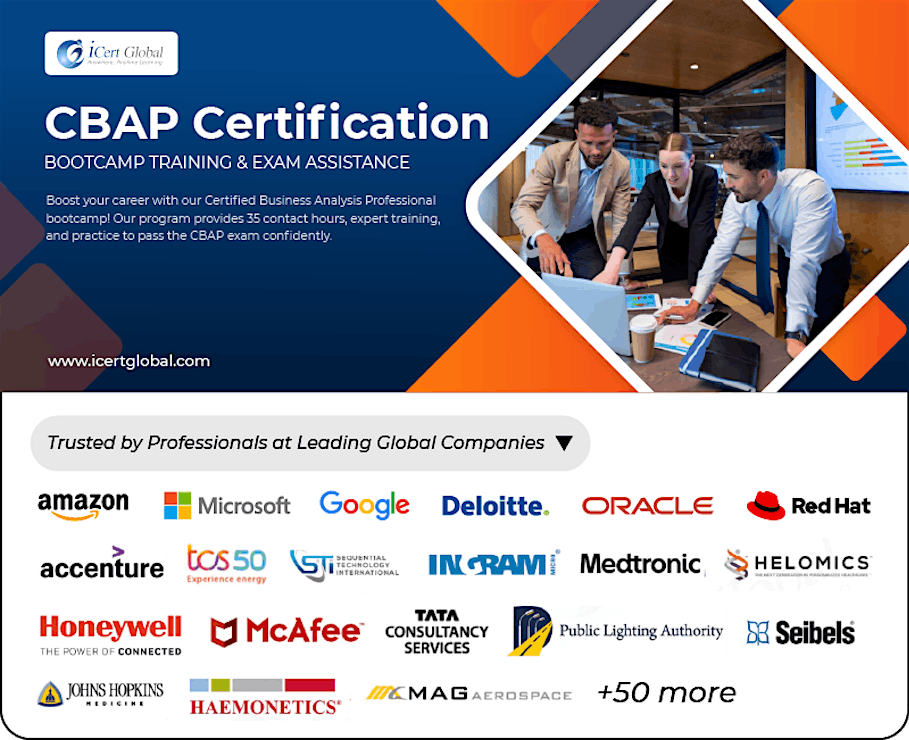The image size is (909, 740).
Task: Open the www.icertglobal.com link
Action: point(128,360)
